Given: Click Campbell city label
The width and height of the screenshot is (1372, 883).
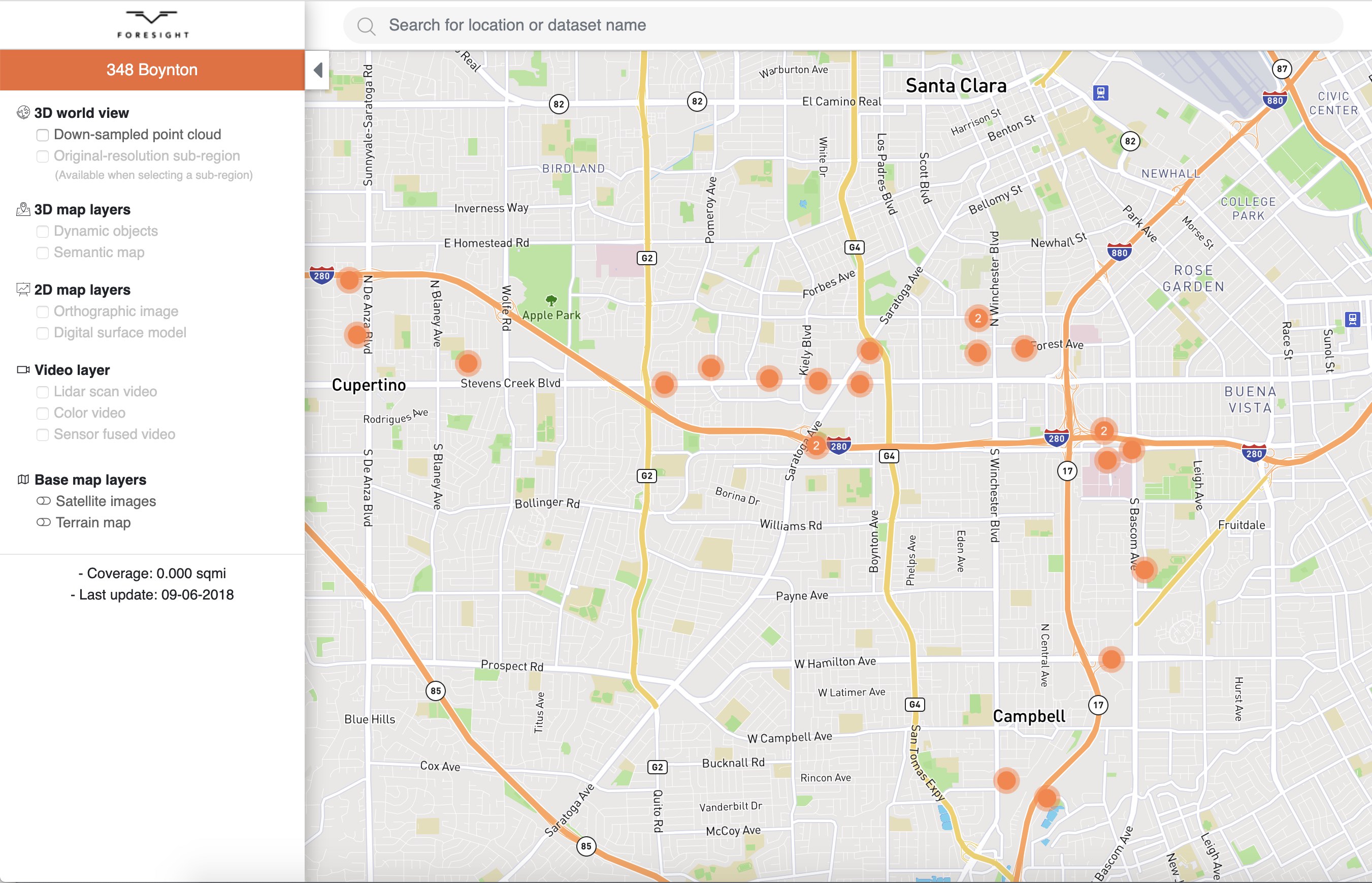Looking at the screenshot, I should (1029, 716).
